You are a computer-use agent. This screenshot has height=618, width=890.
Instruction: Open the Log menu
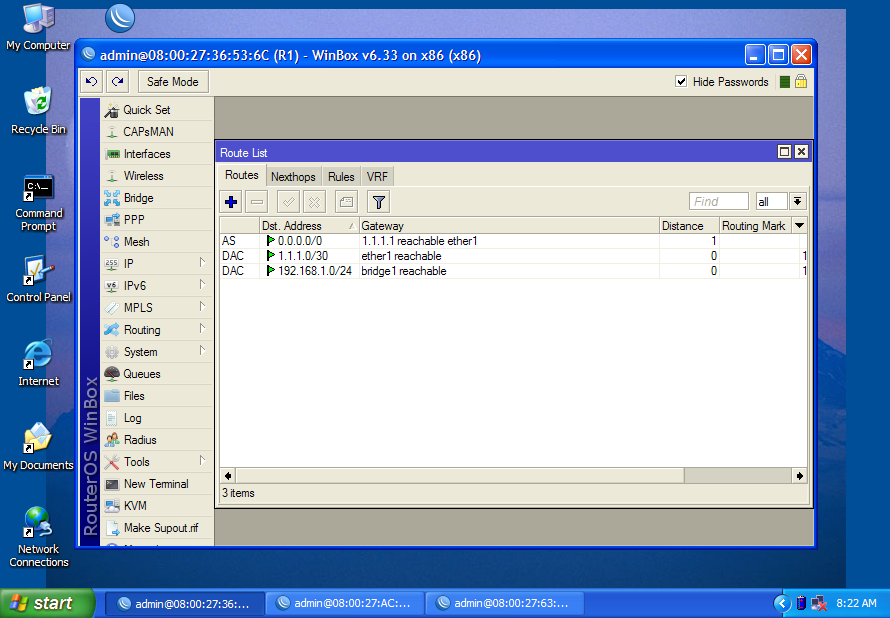(x=157, y=418)
